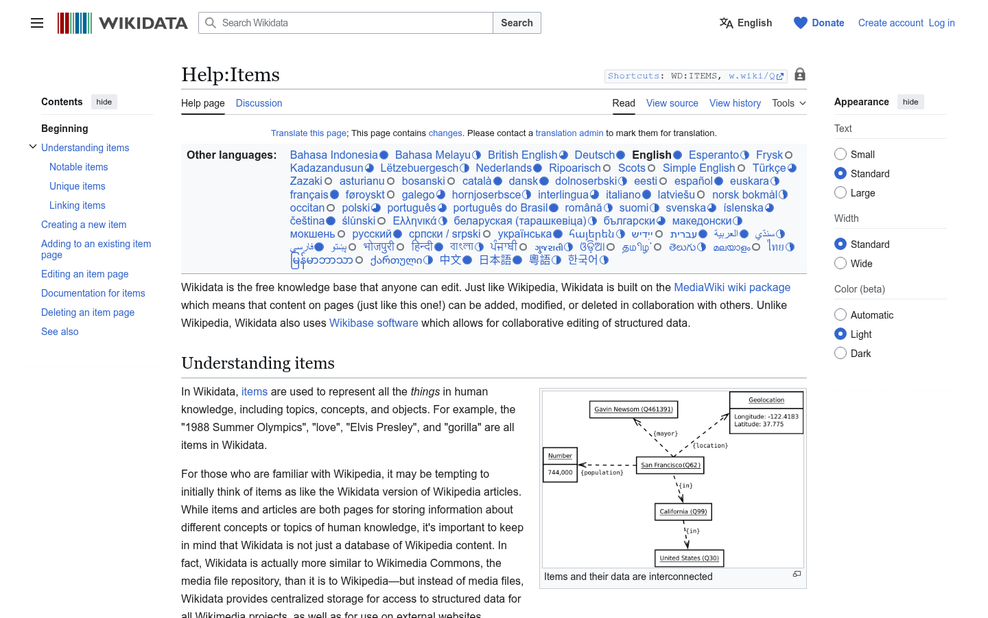The width and height of the screenshot is (988, 618).
Task: Open the View source tab
Action: click(672, 103)
